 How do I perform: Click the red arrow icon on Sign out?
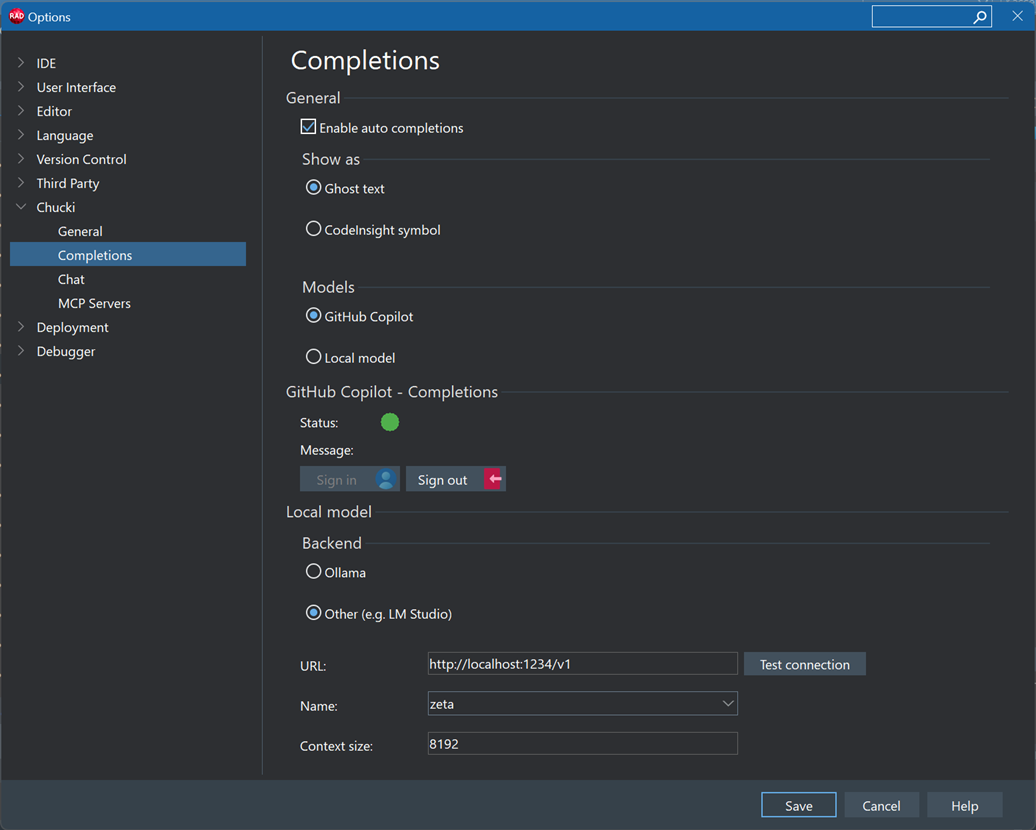click(x=491, y=479)
